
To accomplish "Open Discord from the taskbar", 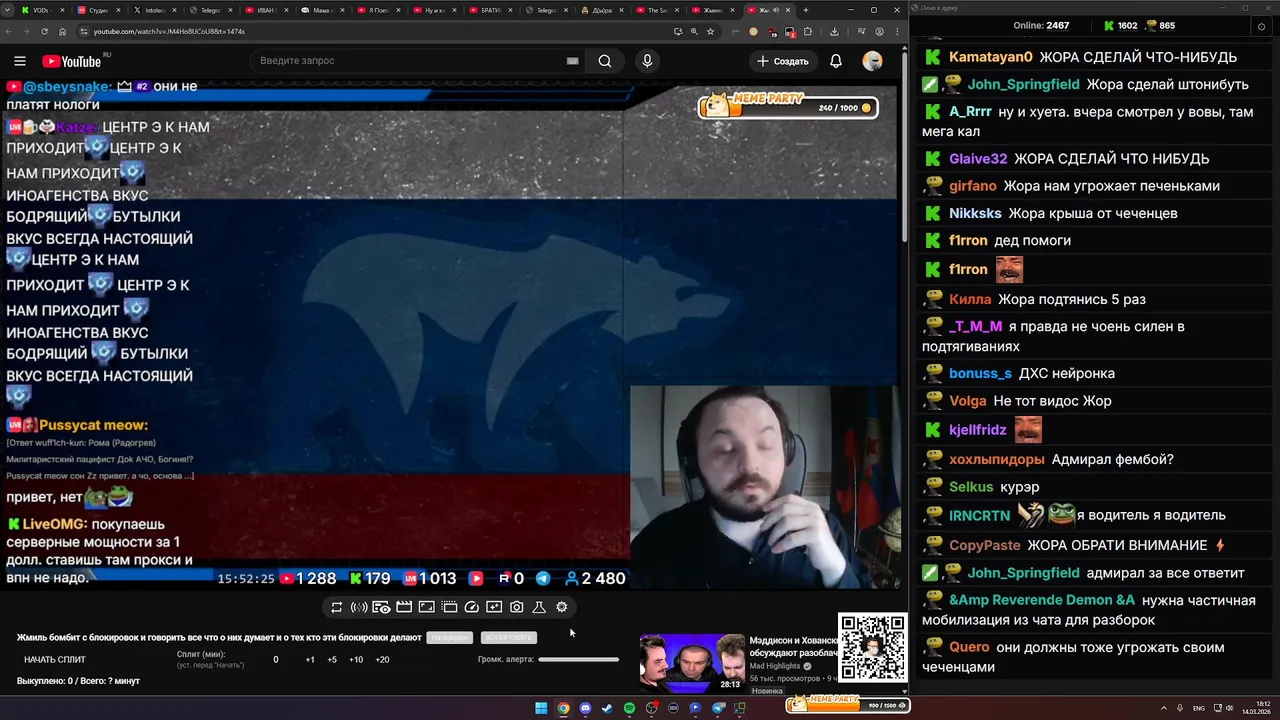I will pyautogui.click(x=585, y=708).
